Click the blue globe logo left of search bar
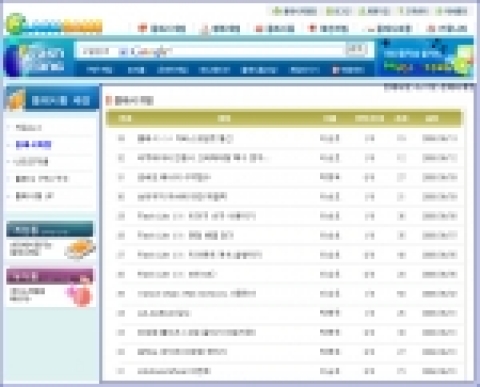 pos(39,59)
